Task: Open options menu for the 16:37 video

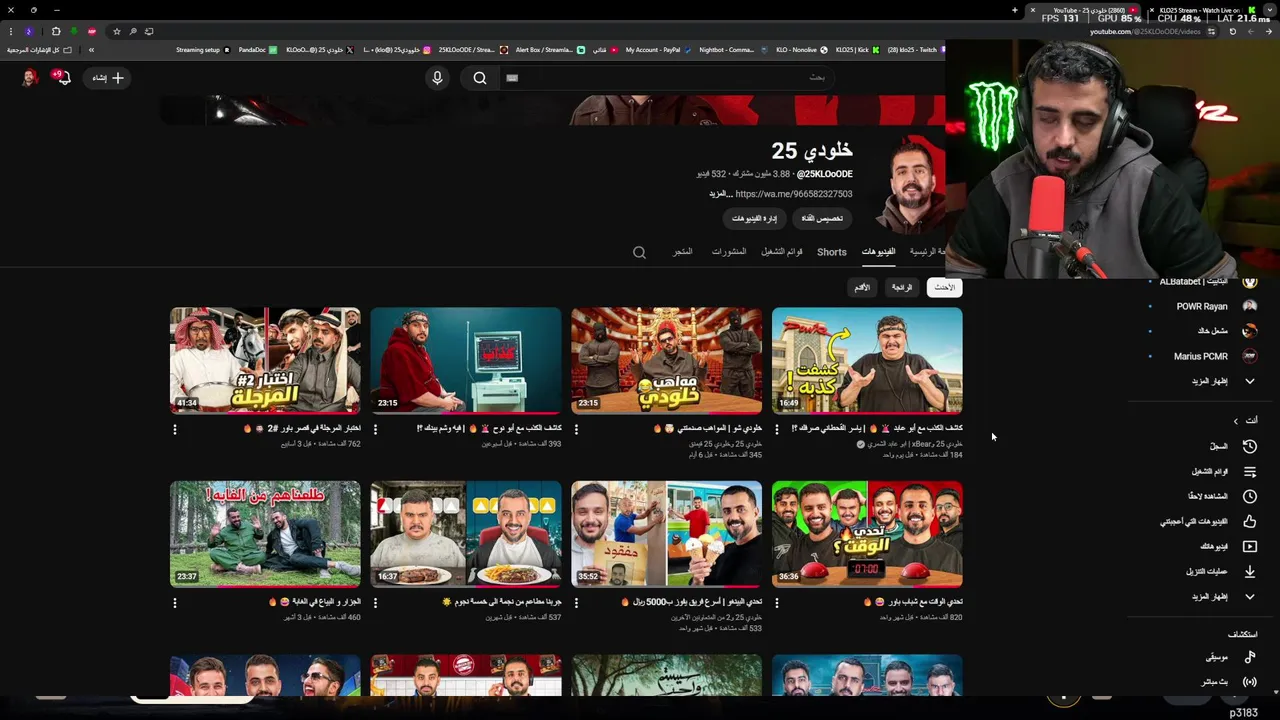Action: click(375, 603)
